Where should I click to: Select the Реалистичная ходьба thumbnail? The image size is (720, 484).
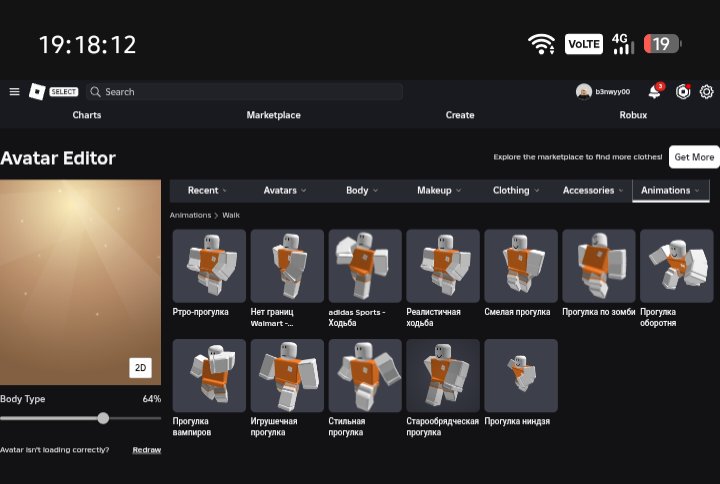point(443,266)
